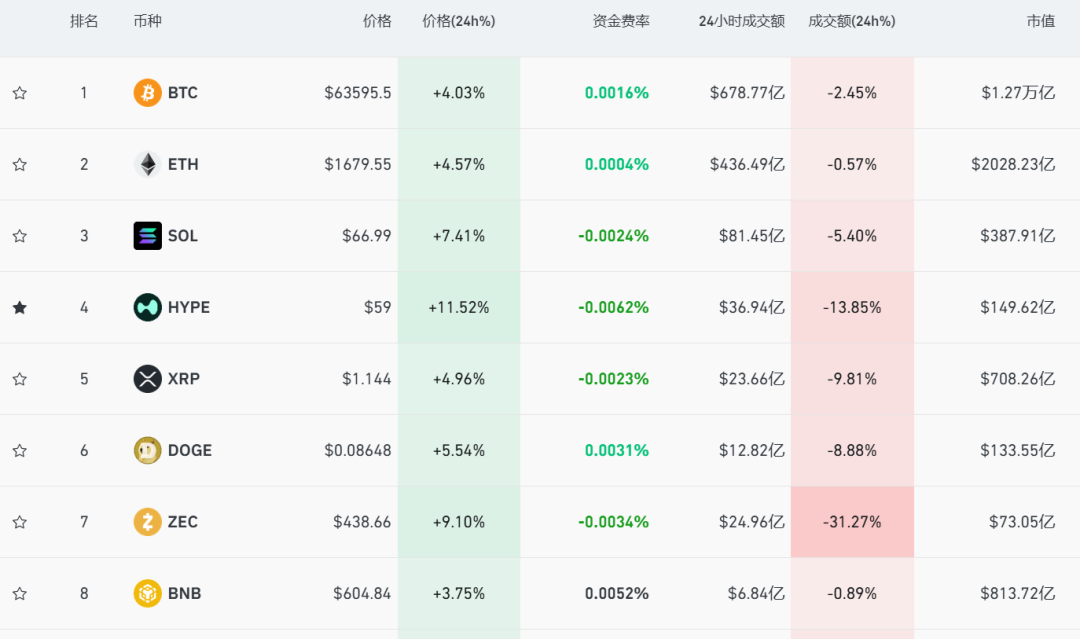Select ZEC price $438.66
The height and width of the screenshot is (639, 1080).
tap(362, 523)
